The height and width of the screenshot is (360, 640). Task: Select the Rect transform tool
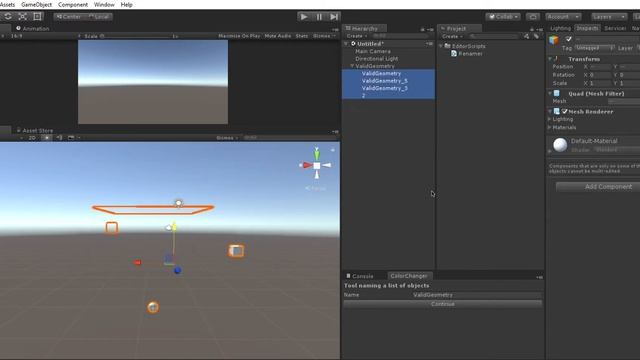point(38,16)
